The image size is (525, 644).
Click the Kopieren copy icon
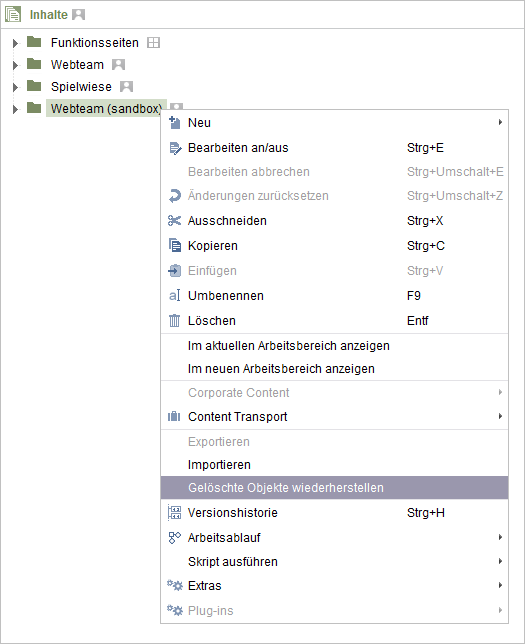coord(175,245)
